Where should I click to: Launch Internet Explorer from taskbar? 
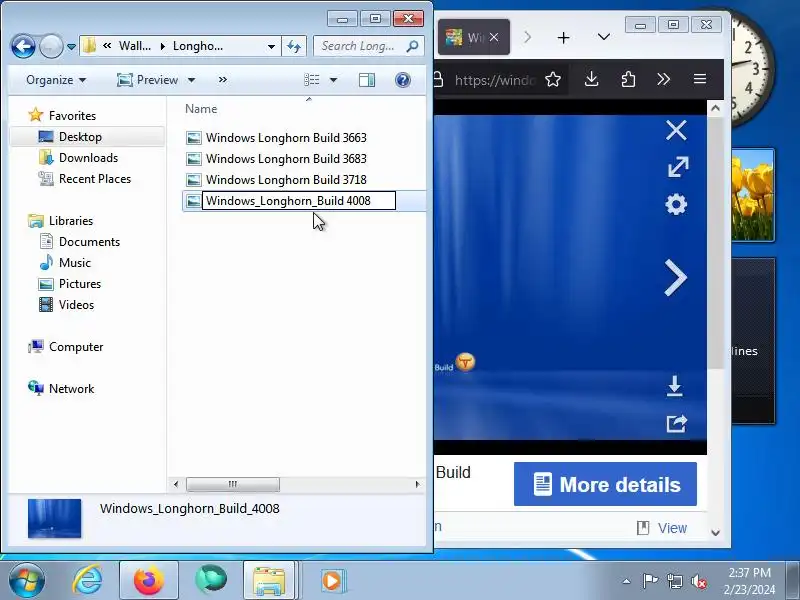coord(87,580)
